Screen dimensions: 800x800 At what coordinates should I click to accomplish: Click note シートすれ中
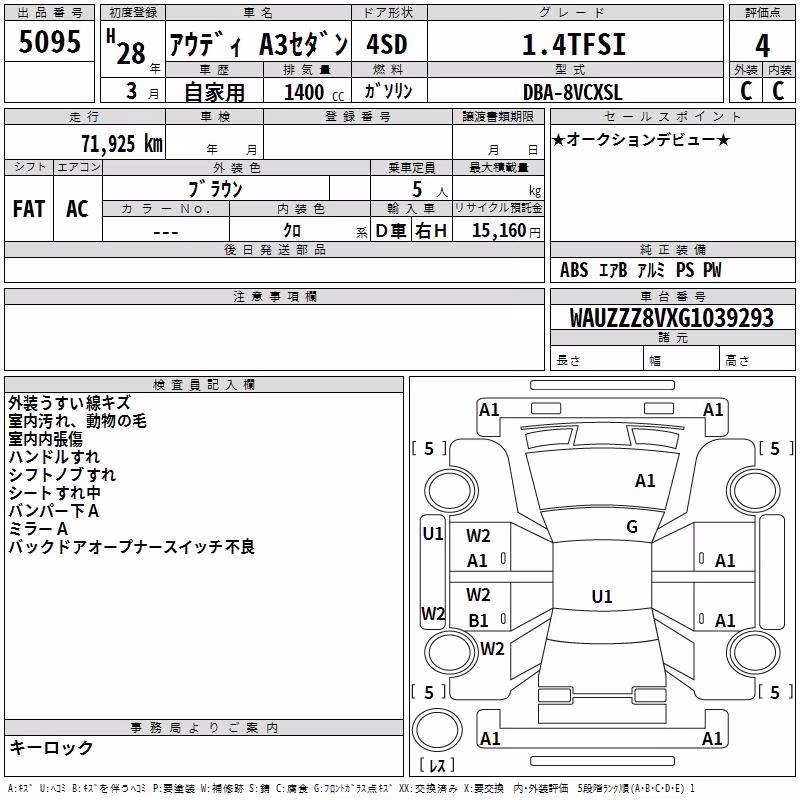point(55,492)
